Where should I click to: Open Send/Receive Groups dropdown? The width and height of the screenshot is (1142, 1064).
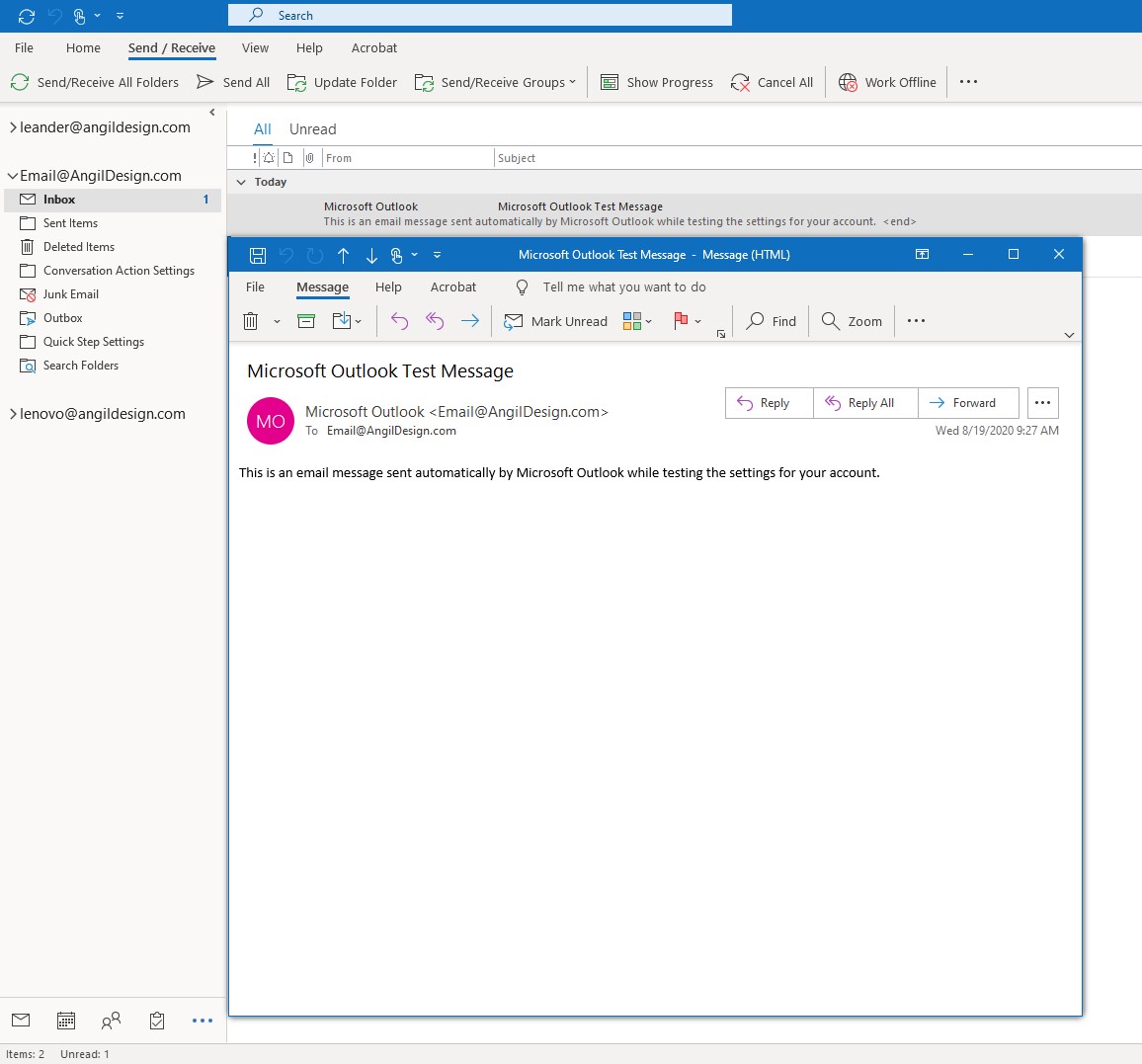495,82
